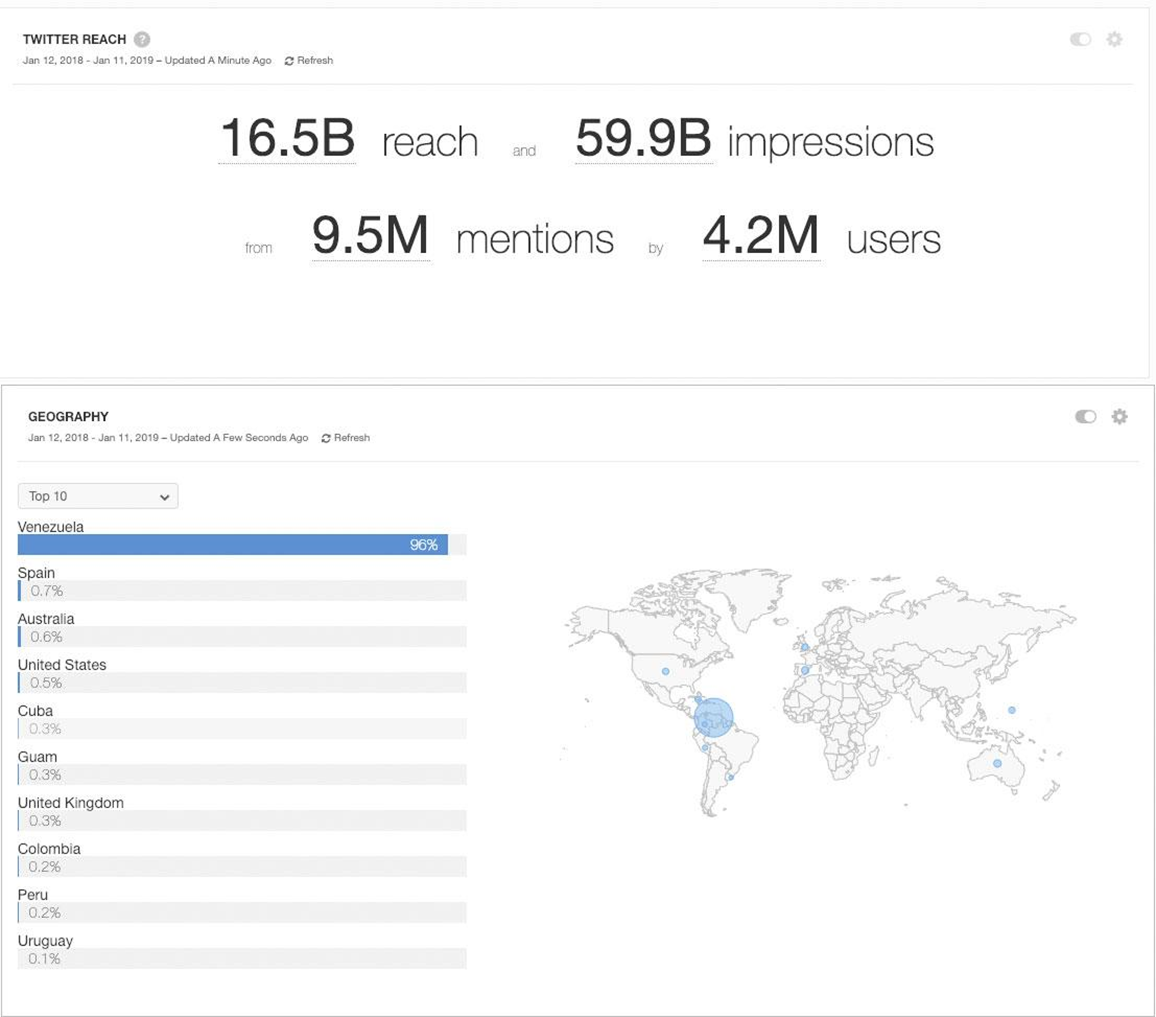Select the United Kingdom 0.3% bar
The width and height of the screenshot is (1156, 1017).
pos(242,821)
